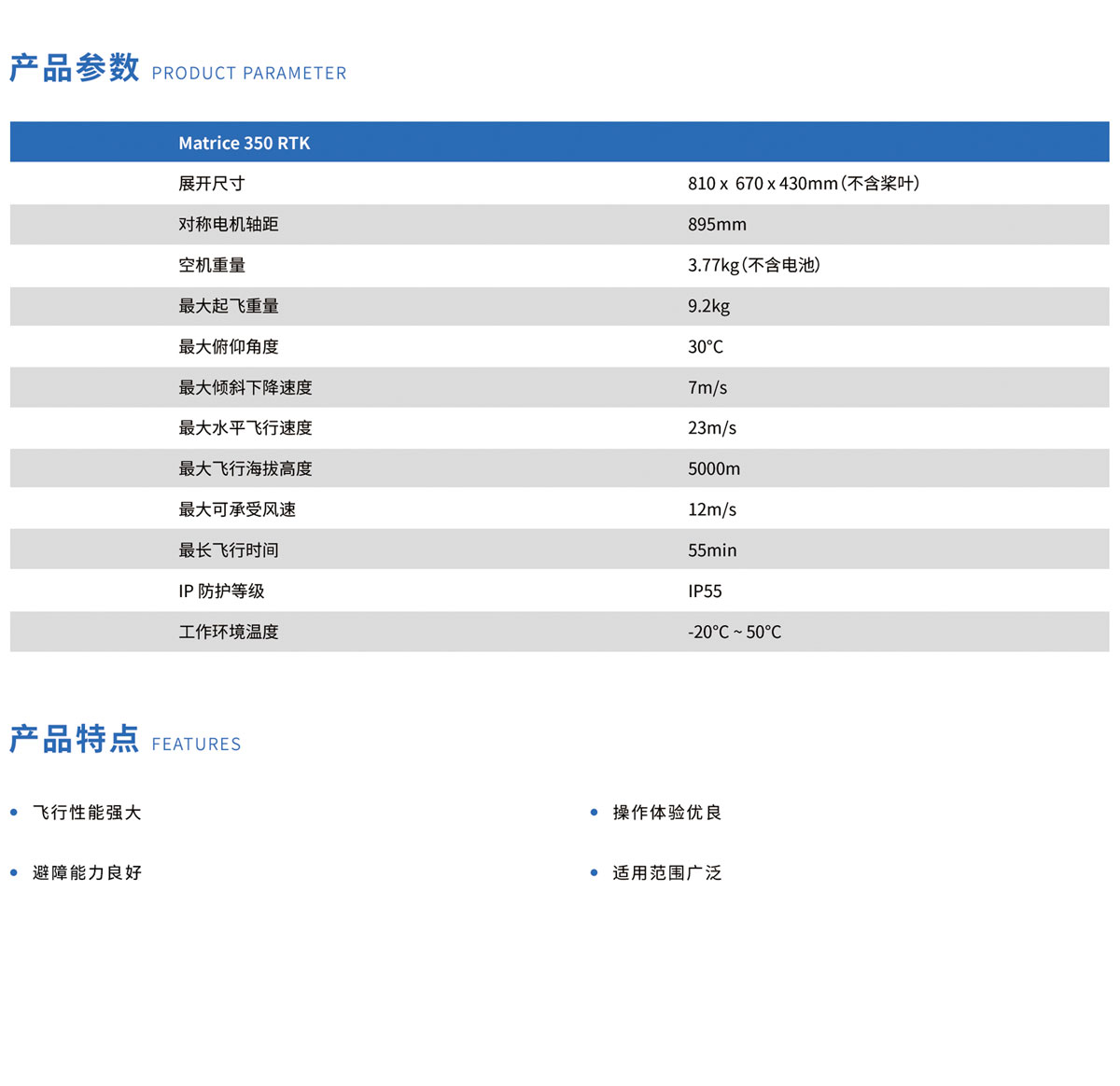Select the 7m/s descent speed value
This screenshot has width=1120, height=1086.
(x=707, y=388)
